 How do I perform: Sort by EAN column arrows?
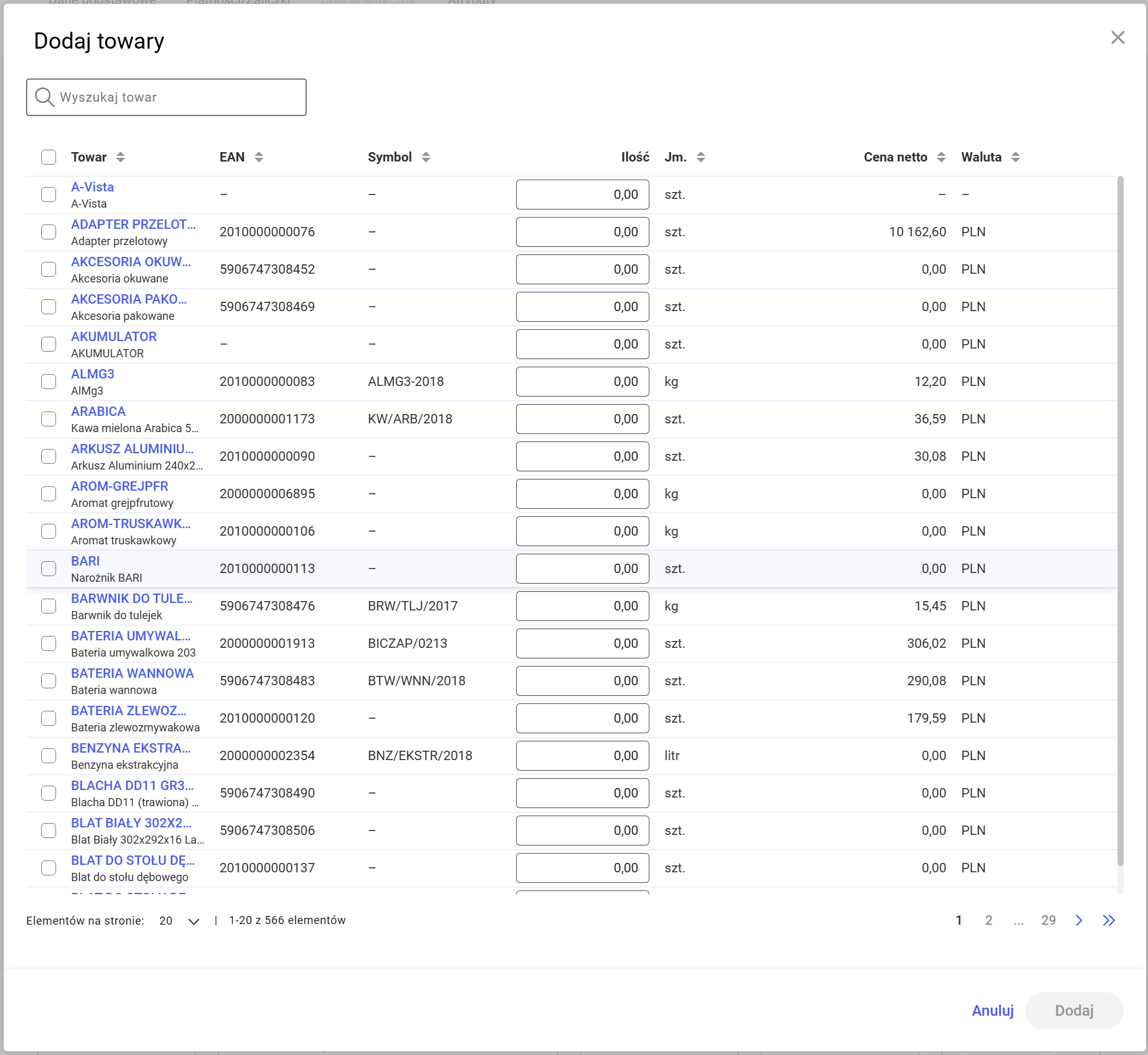click(x=259, y=157)
